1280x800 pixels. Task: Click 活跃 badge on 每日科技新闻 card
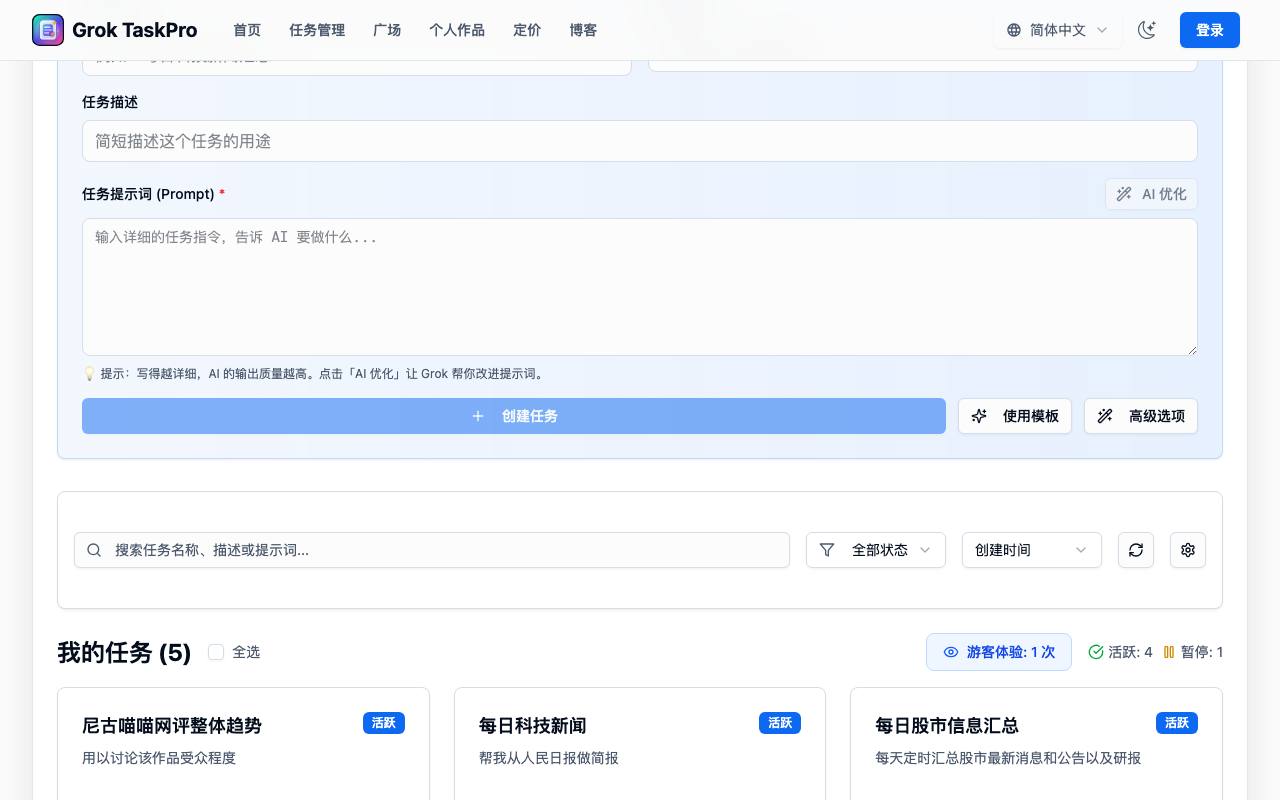click(780, 723)
